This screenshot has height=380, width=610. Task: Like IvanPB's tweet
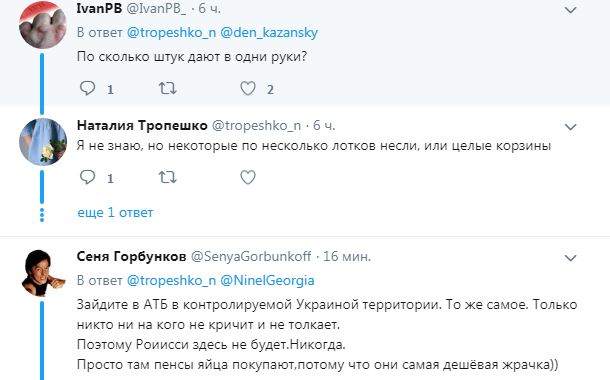pos(248,88)
